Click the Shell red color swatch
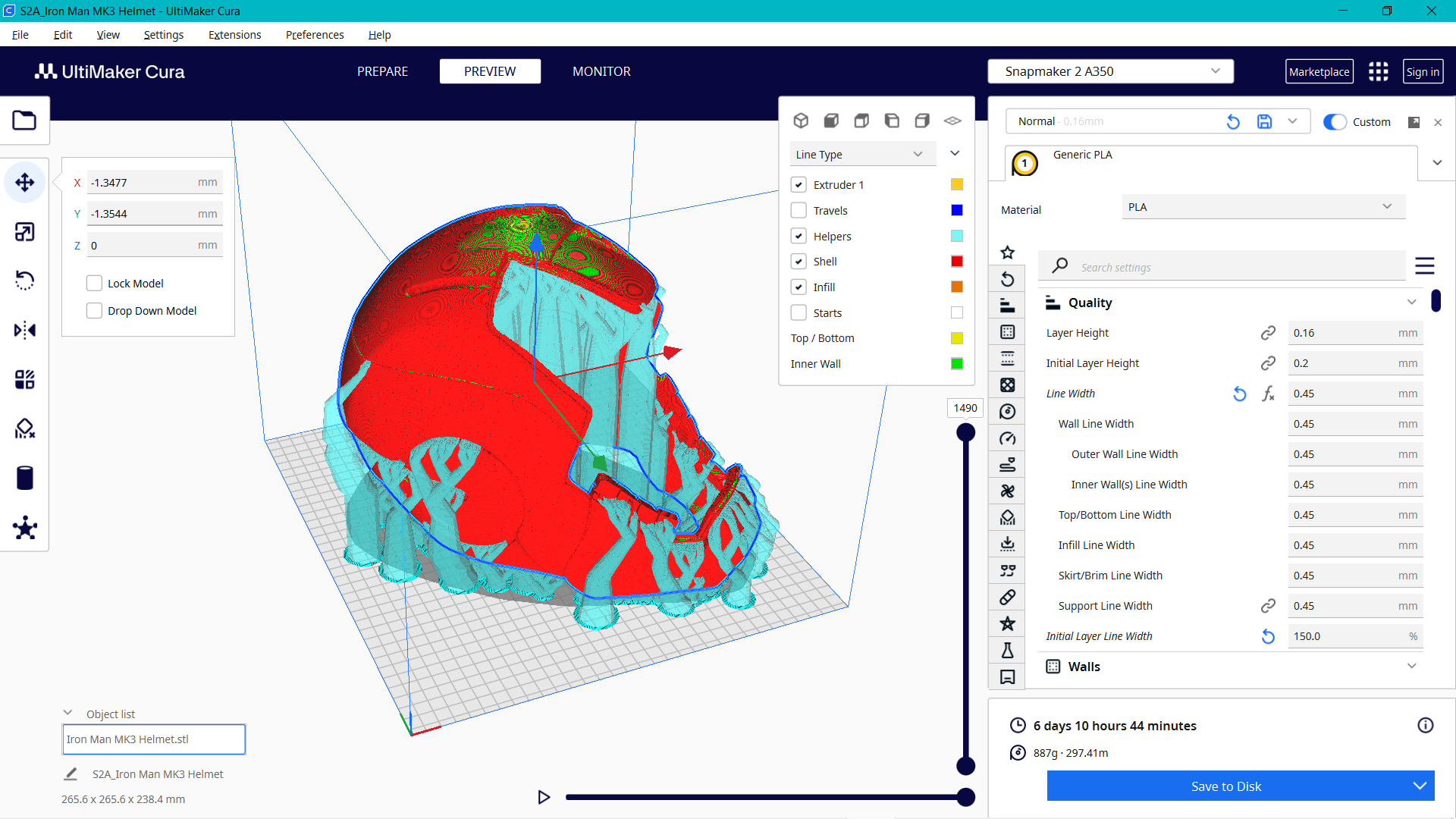 956,261
